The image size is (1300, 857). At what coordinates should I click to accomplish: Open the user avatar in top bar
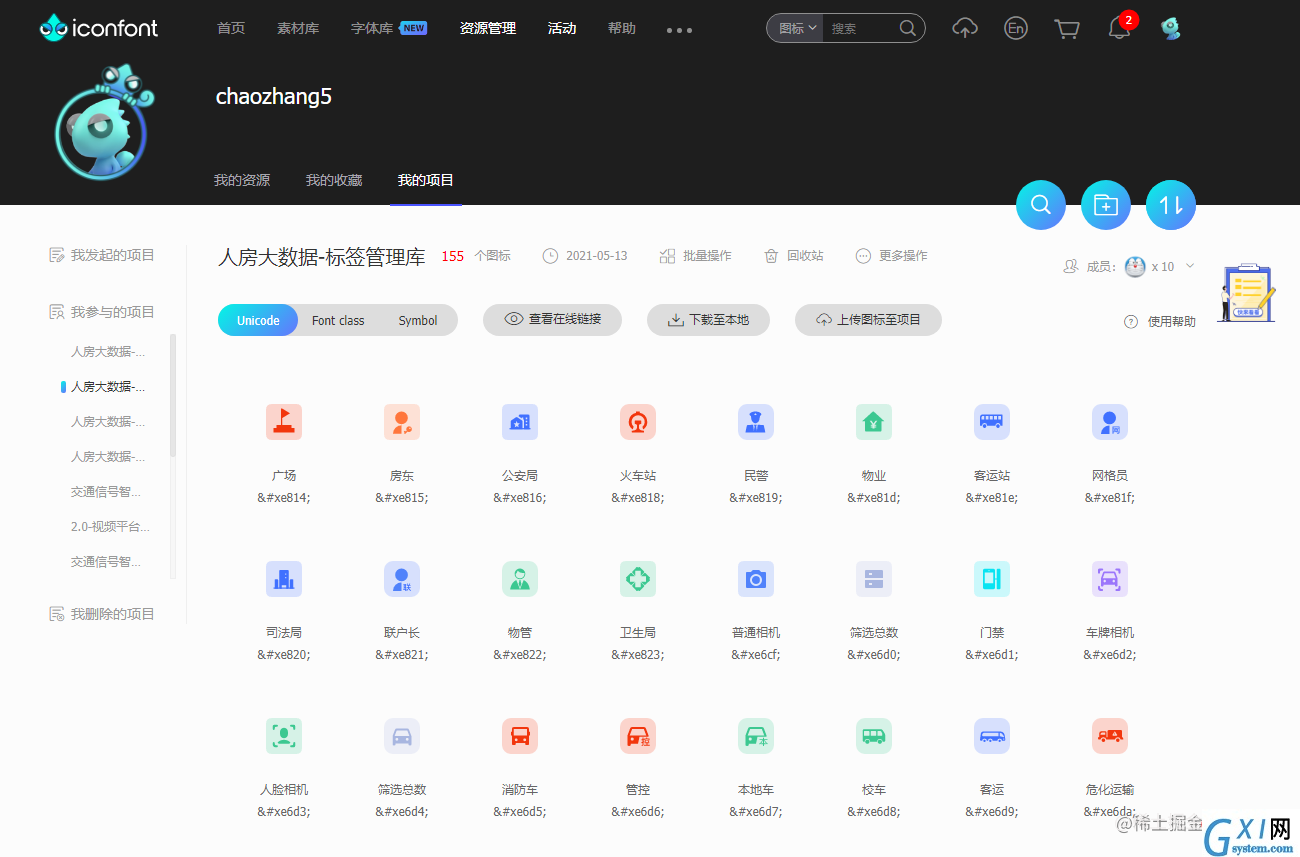pyautogui.click(x=1170, y=28)
